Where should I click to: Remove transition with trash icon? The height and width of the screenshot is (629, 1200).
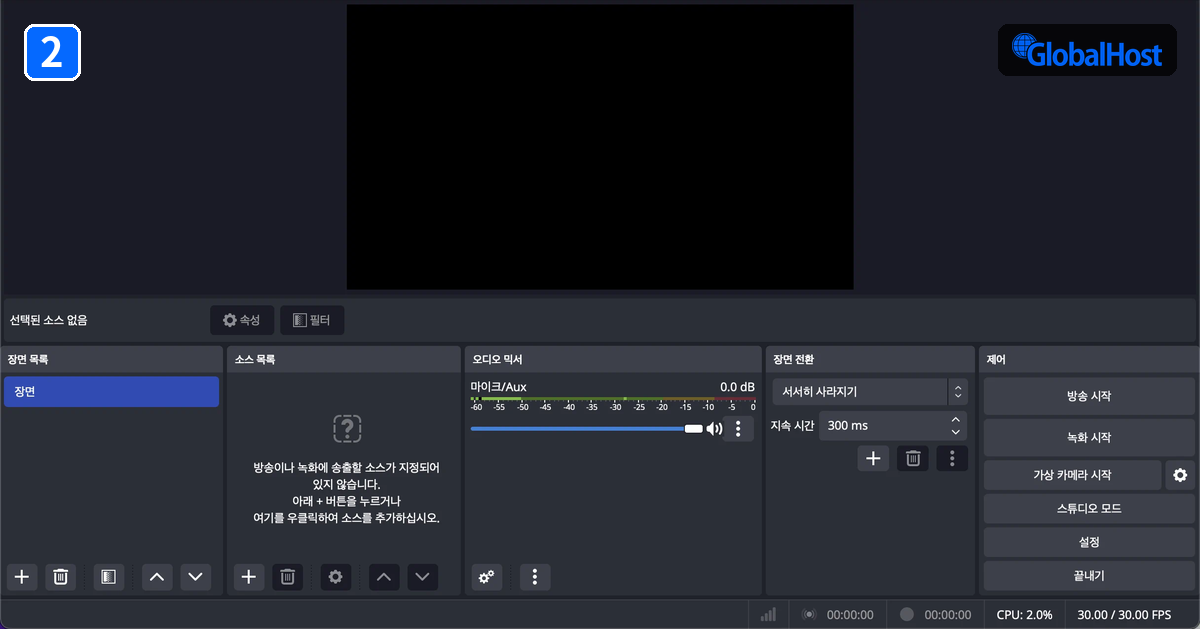tap(913, 458)
